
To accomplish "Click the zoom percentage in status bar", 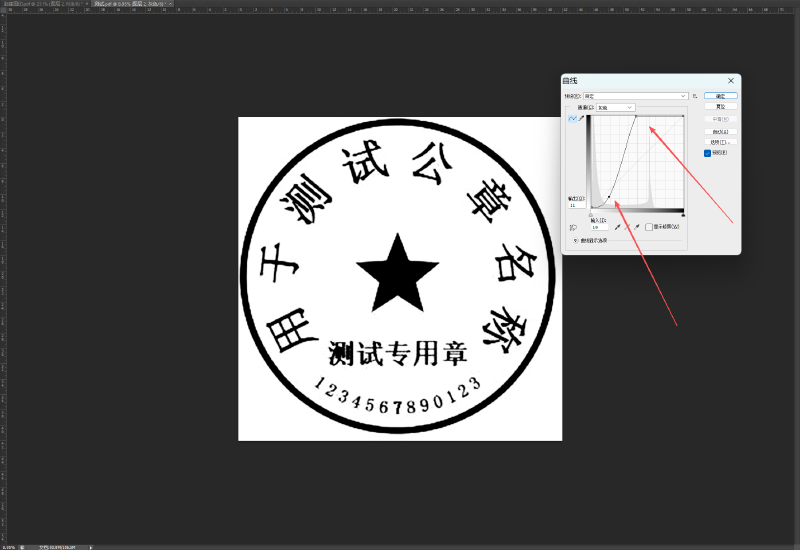I will pyautogui.click(x=9, y=547).
